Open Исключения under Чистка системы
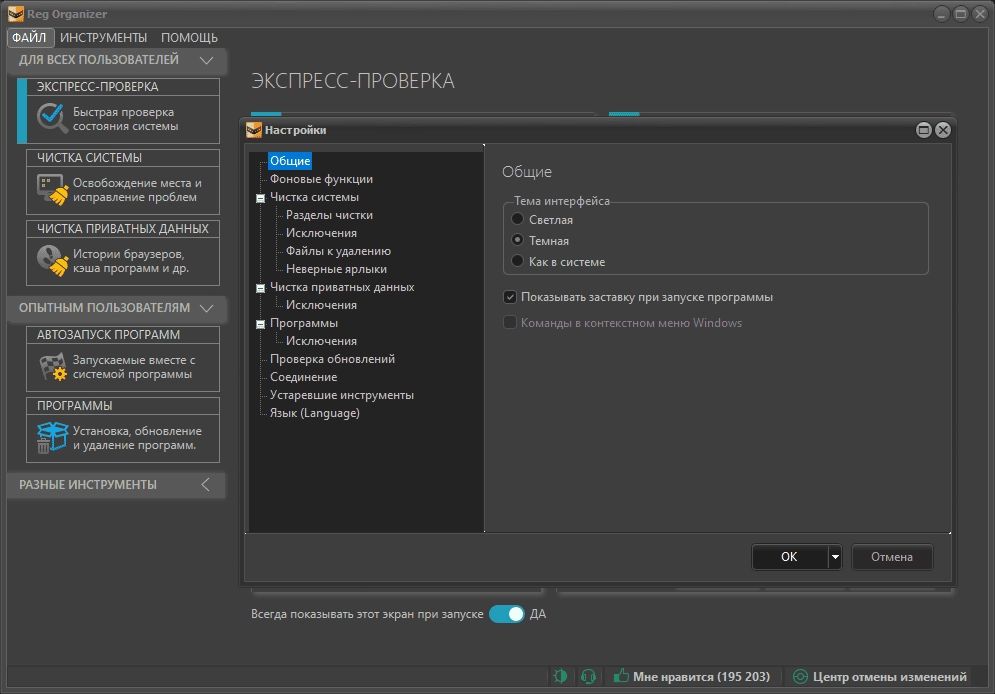The image size is (995, 694). click(321, 233)
